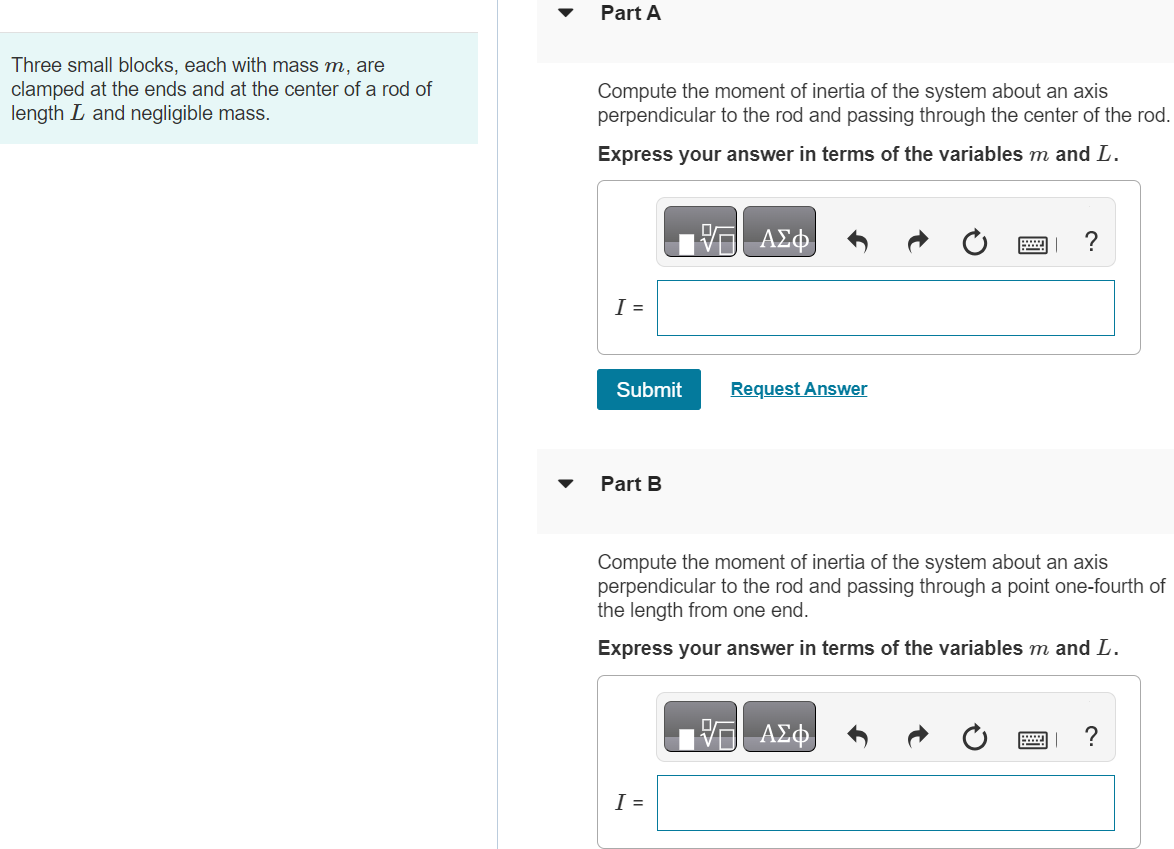
Task: Reset Part A answer field
Action: coord(974,242)
